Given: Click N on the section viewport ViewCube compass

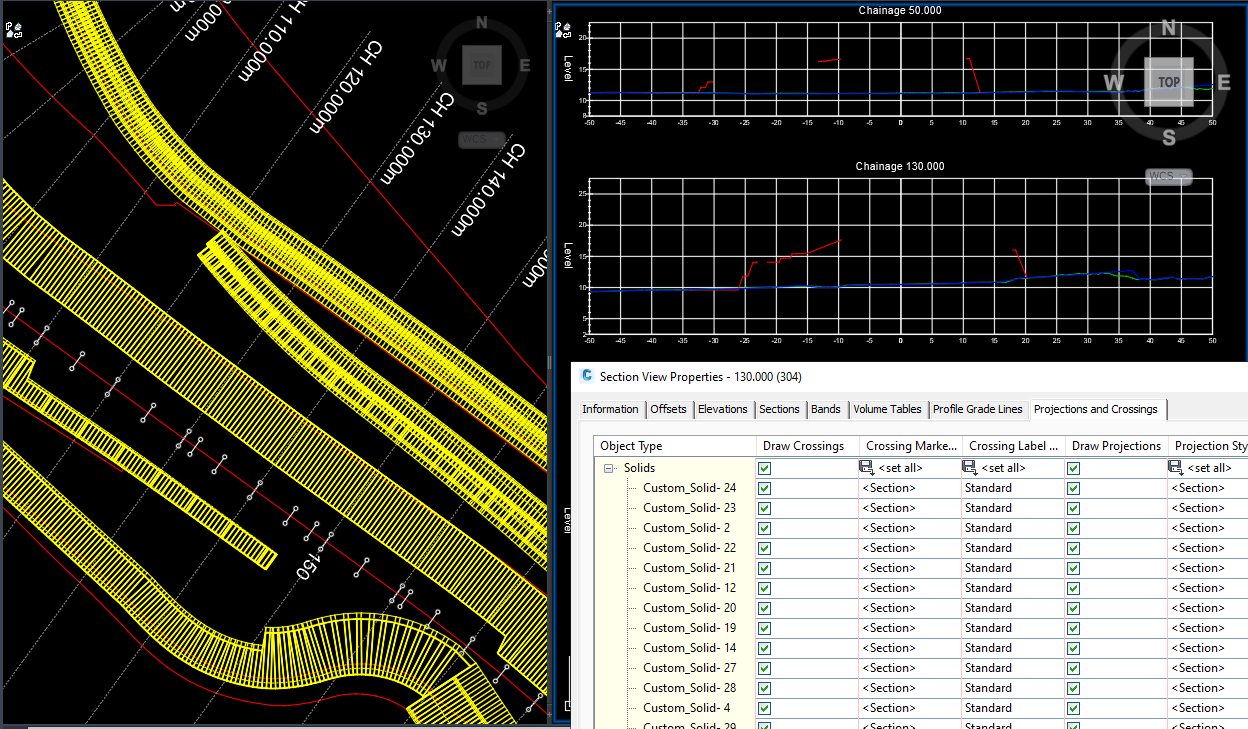Looking at the screenshot, I should (x=1168, y=29).
